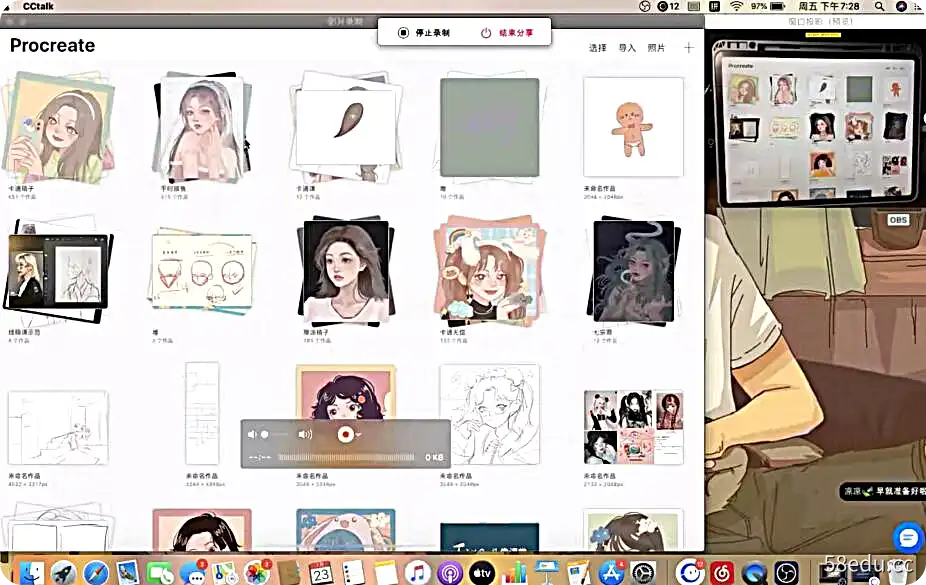
Task: Open the headband girl cartoon stack
Action: 58,126
